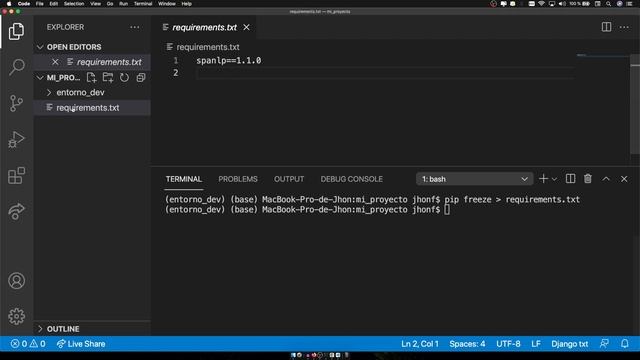Viewport: 640px width, 360px height.
Task: Open the Search view in activity bar
Action: 16,67
